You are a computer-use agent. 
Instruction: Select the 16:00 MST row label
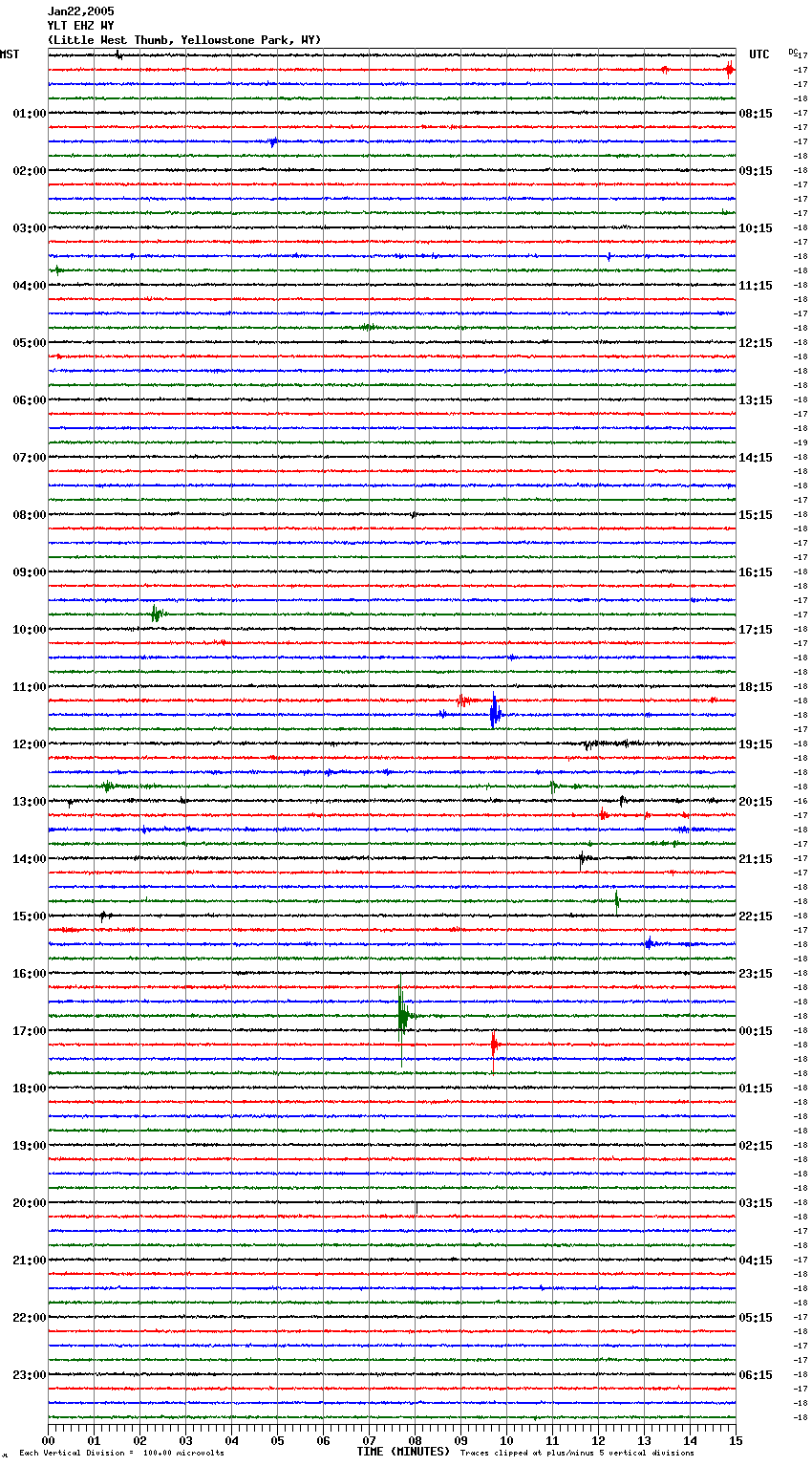click(x=29, y=974)
